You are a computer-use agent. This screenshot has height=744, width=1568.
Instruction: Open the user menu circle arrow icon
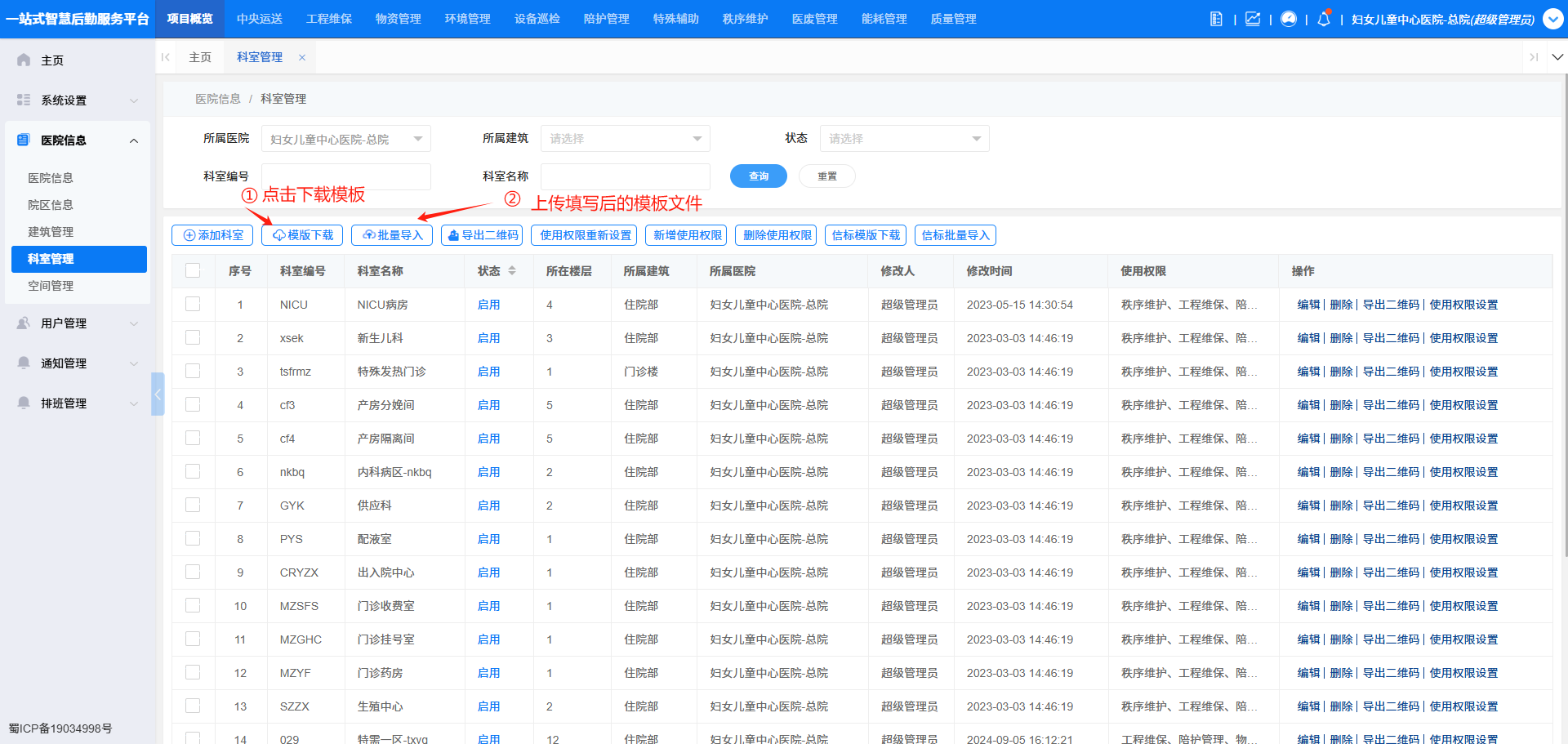pyautogui.click(x=1553, y=19)
